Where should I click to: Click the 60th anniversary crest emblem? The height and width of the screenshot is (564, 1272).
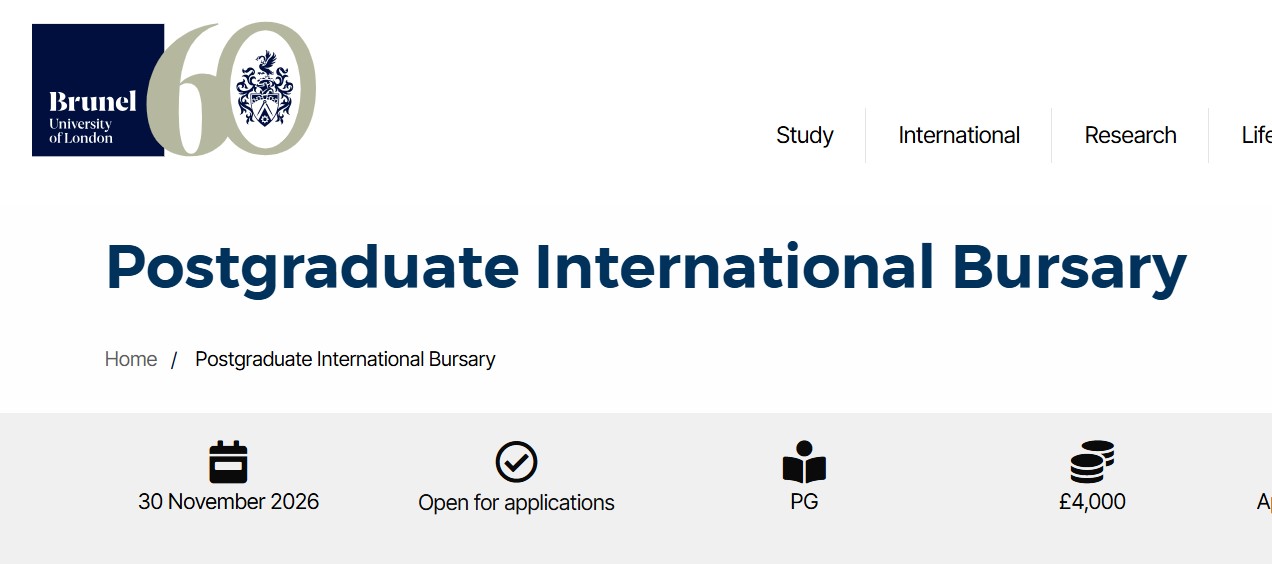point(265,89)
